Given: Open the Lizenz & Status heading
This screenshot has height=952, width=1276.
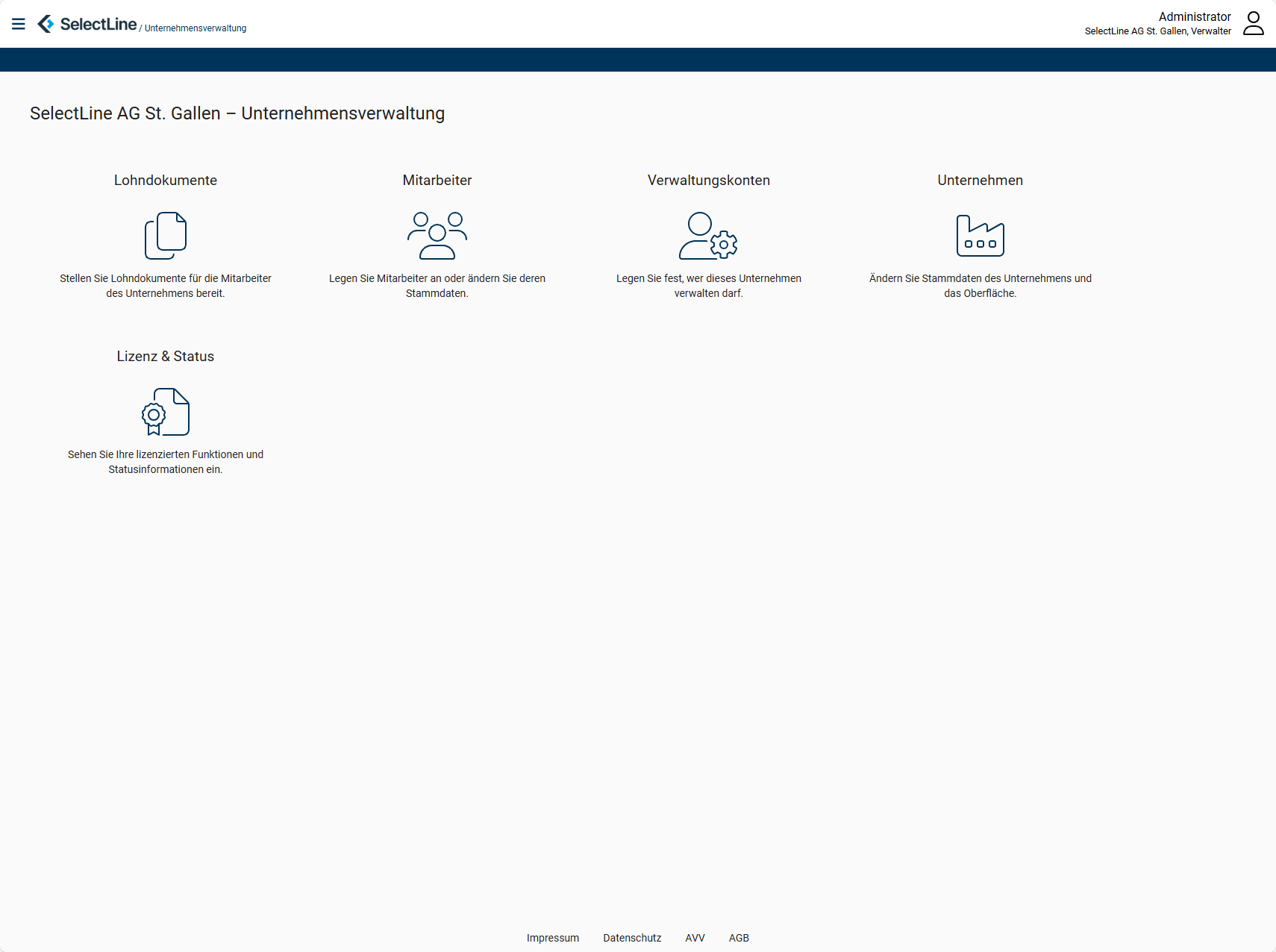Looking at the screenshot, I should pyautogui.click(x=166, y=357).
